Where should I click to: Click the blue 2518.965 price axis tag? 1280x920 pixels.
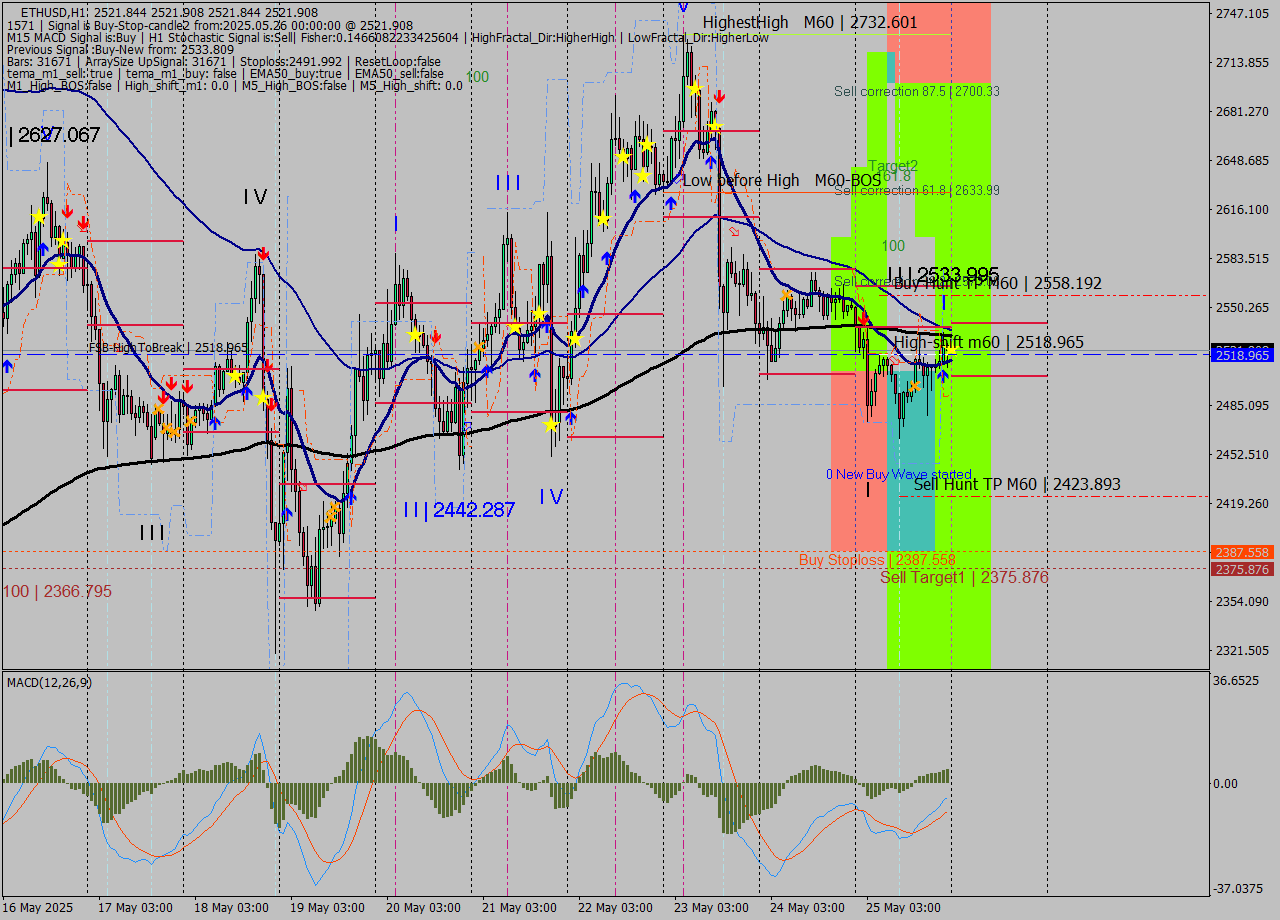coord(1243,355)
